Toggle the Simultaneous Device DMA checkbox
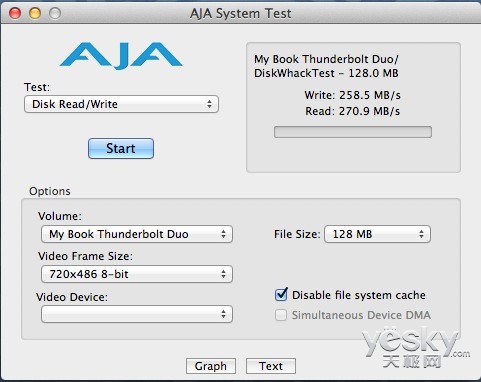 point(281,315)
